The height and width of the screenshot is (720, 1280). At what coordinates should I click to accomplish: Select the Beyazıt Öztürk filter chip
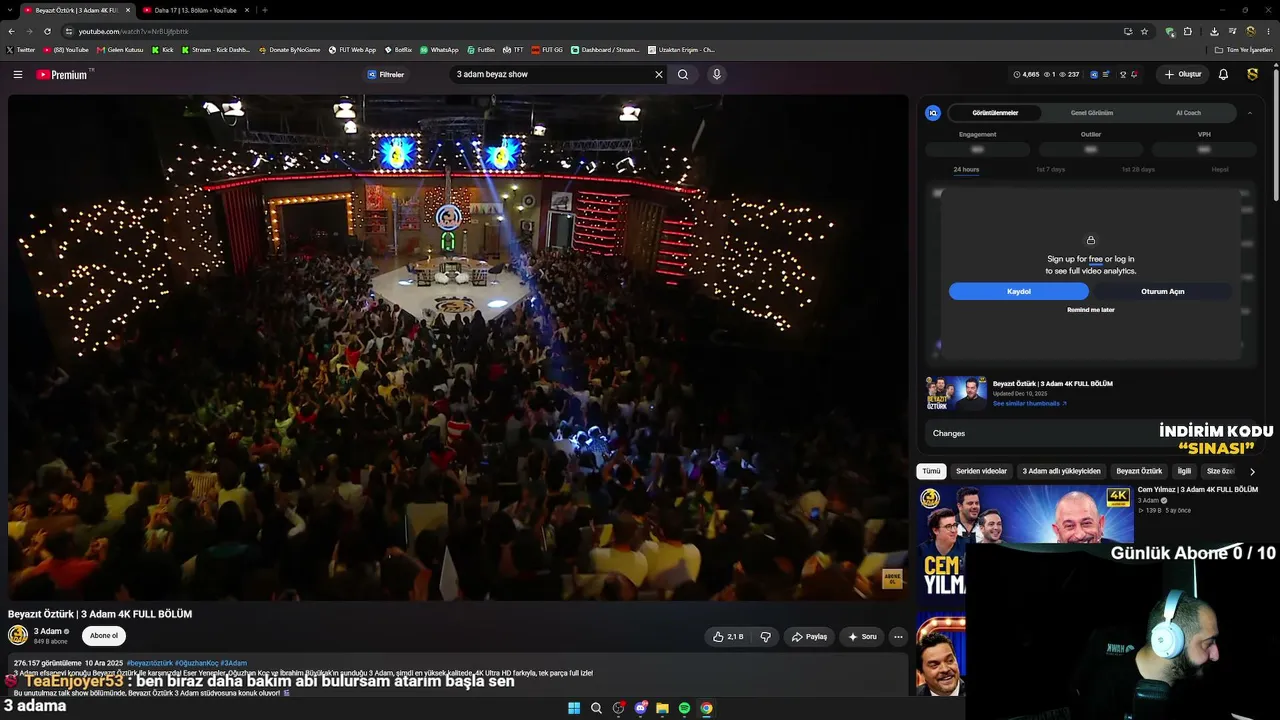(1139, 471)
